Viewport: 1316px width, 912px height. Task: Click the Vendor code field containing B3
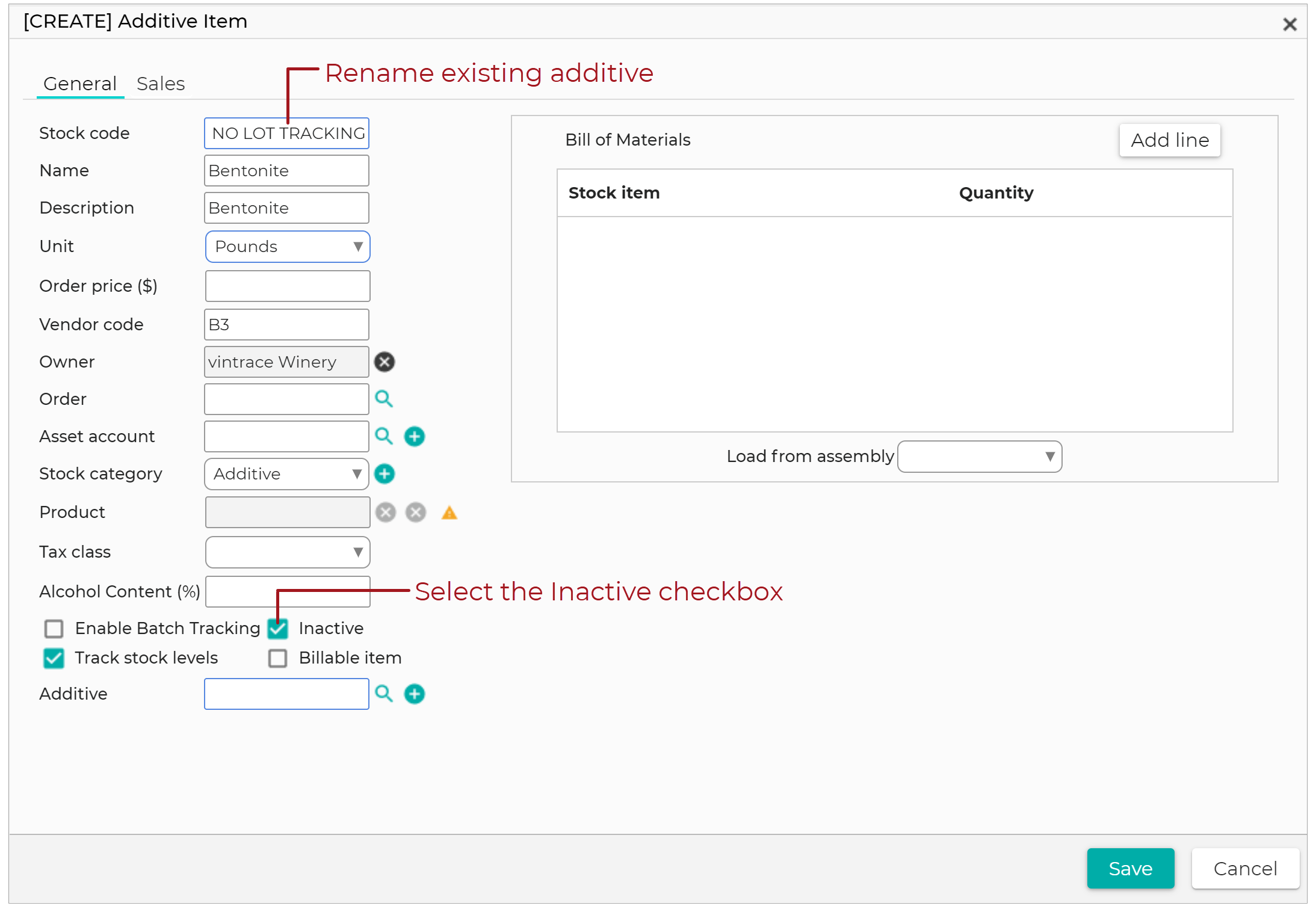click(286, 324)
